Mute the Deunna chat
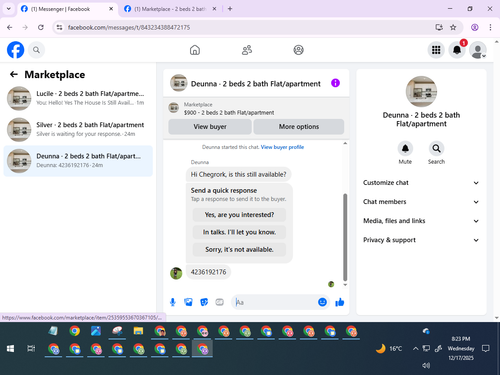500x375 pixels. pos(405,148)
